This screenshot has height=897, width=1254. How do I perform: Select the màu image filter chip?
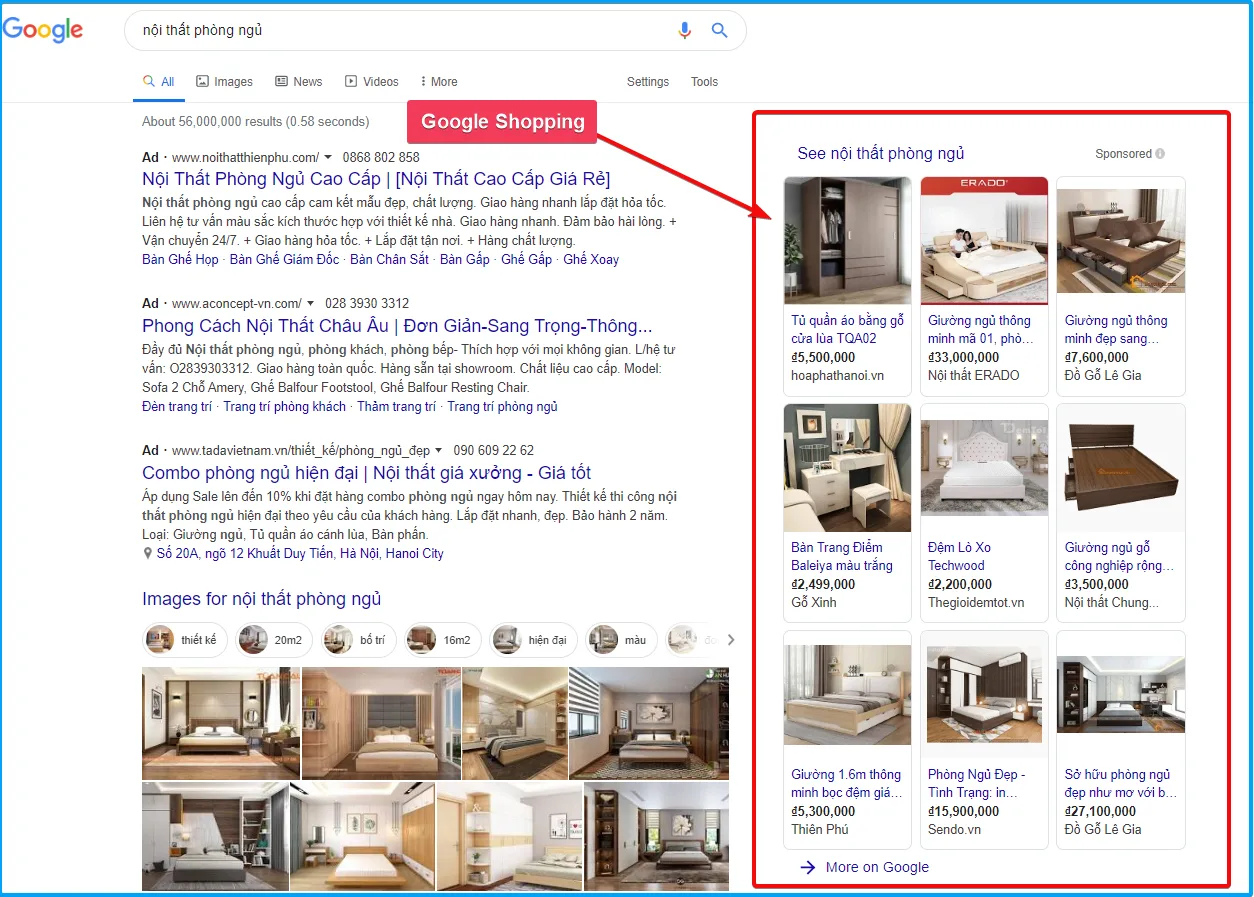(621, 640)
